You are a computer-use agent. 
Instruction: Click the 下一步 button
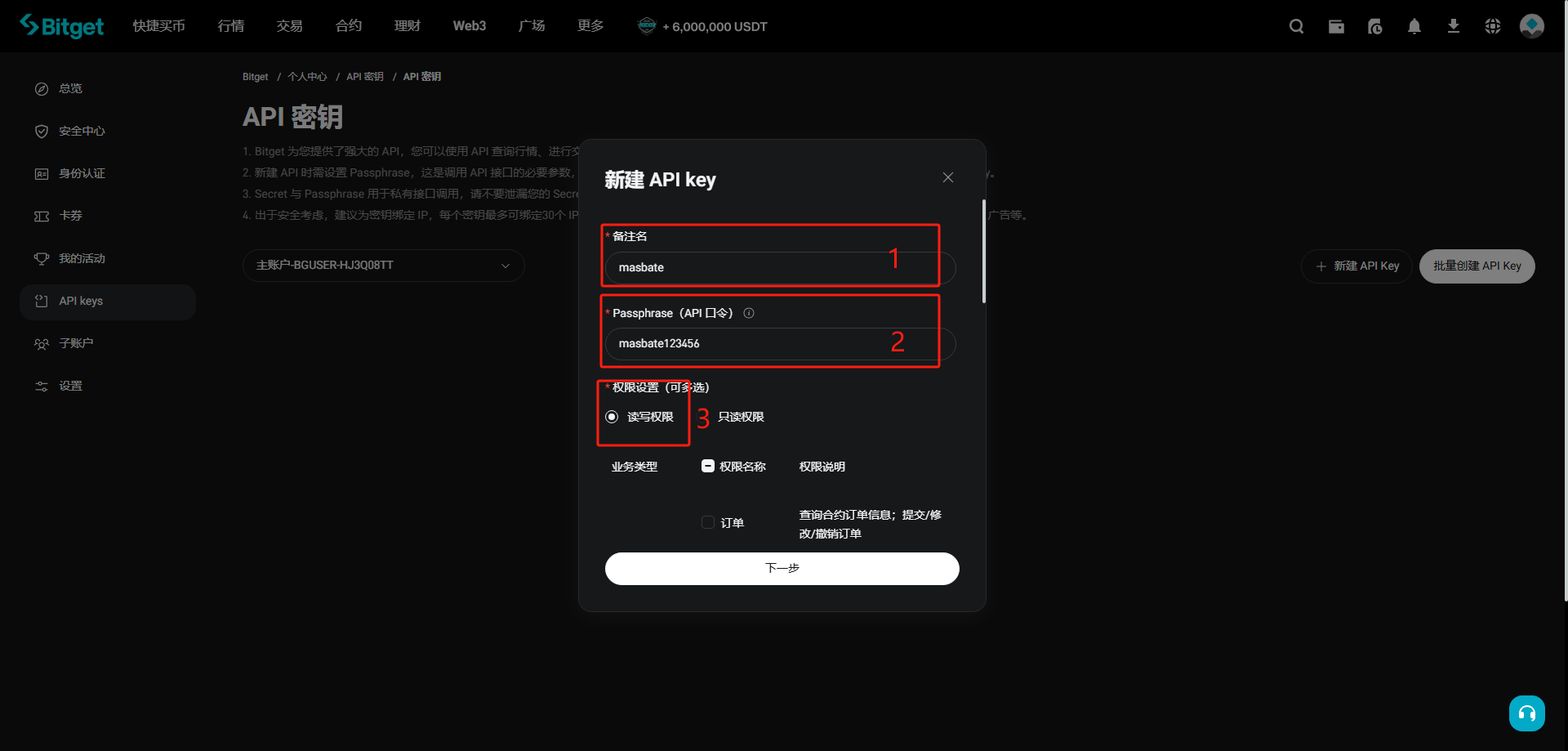pos(782,569)
